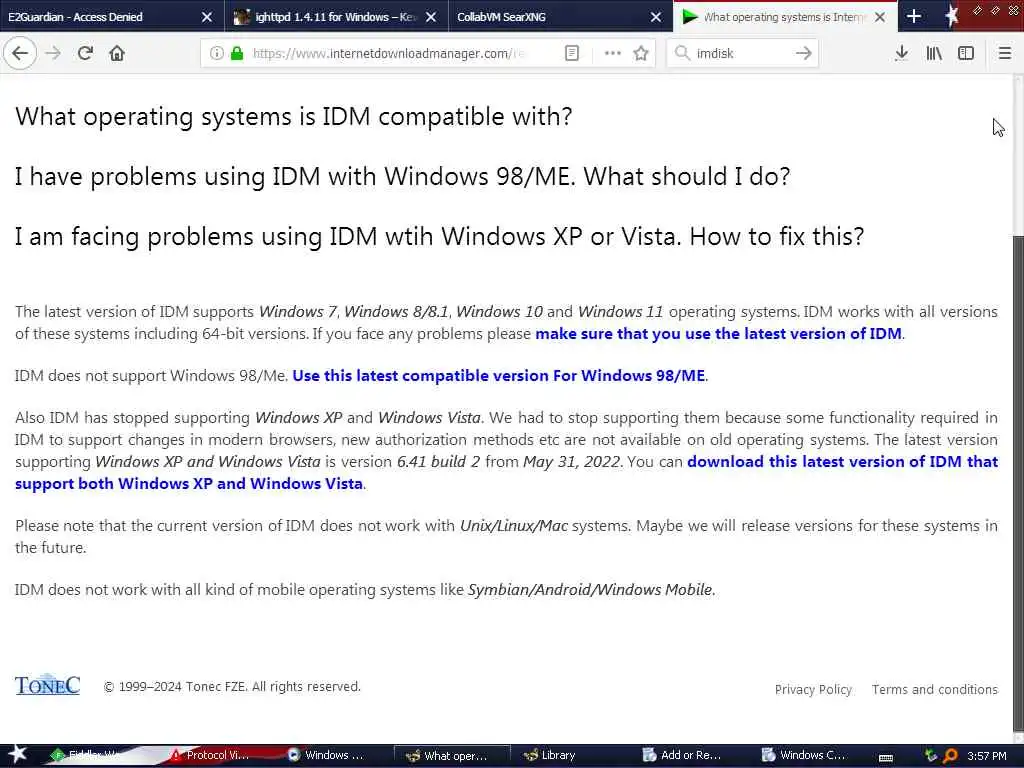Open the downloads panel
This screenshot has width=1024, height=768.
(901, 53)
